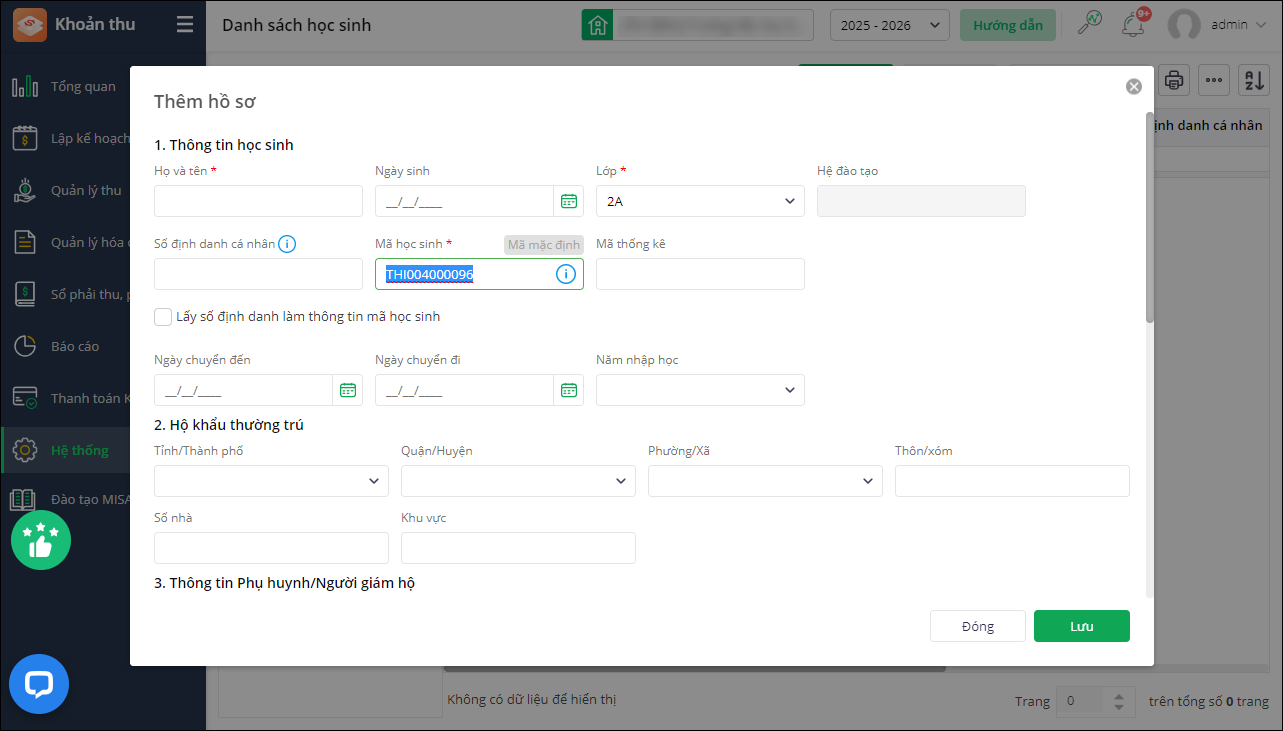This screenshot has width=1283, height=731.
Task: Open Tổng quan in the sidebar
Action: click(x=83, y=87)
